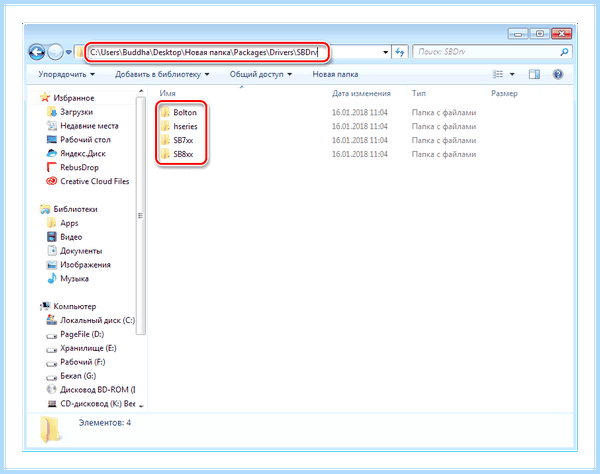Open Рабочий стол in favorites

click(85, 140)
